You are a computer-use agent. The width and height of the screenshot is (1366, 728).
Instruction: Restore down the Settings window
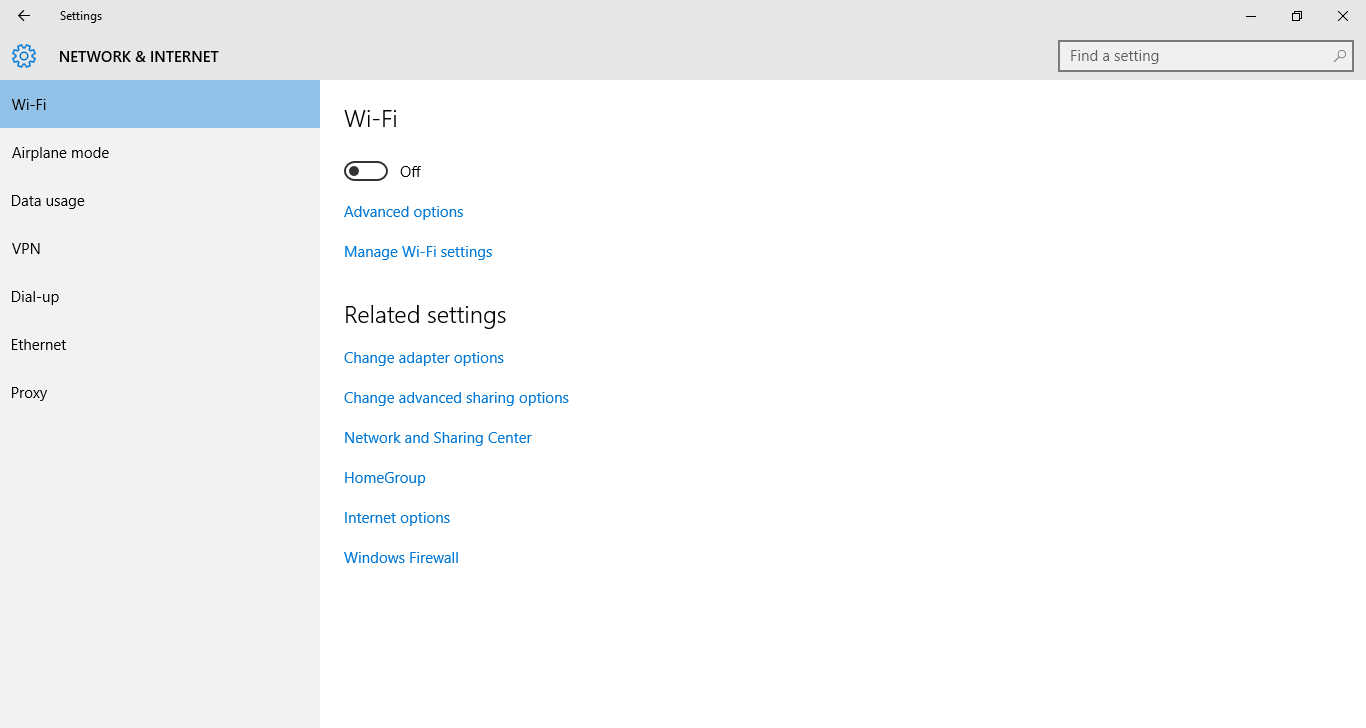click(1297, 16)
